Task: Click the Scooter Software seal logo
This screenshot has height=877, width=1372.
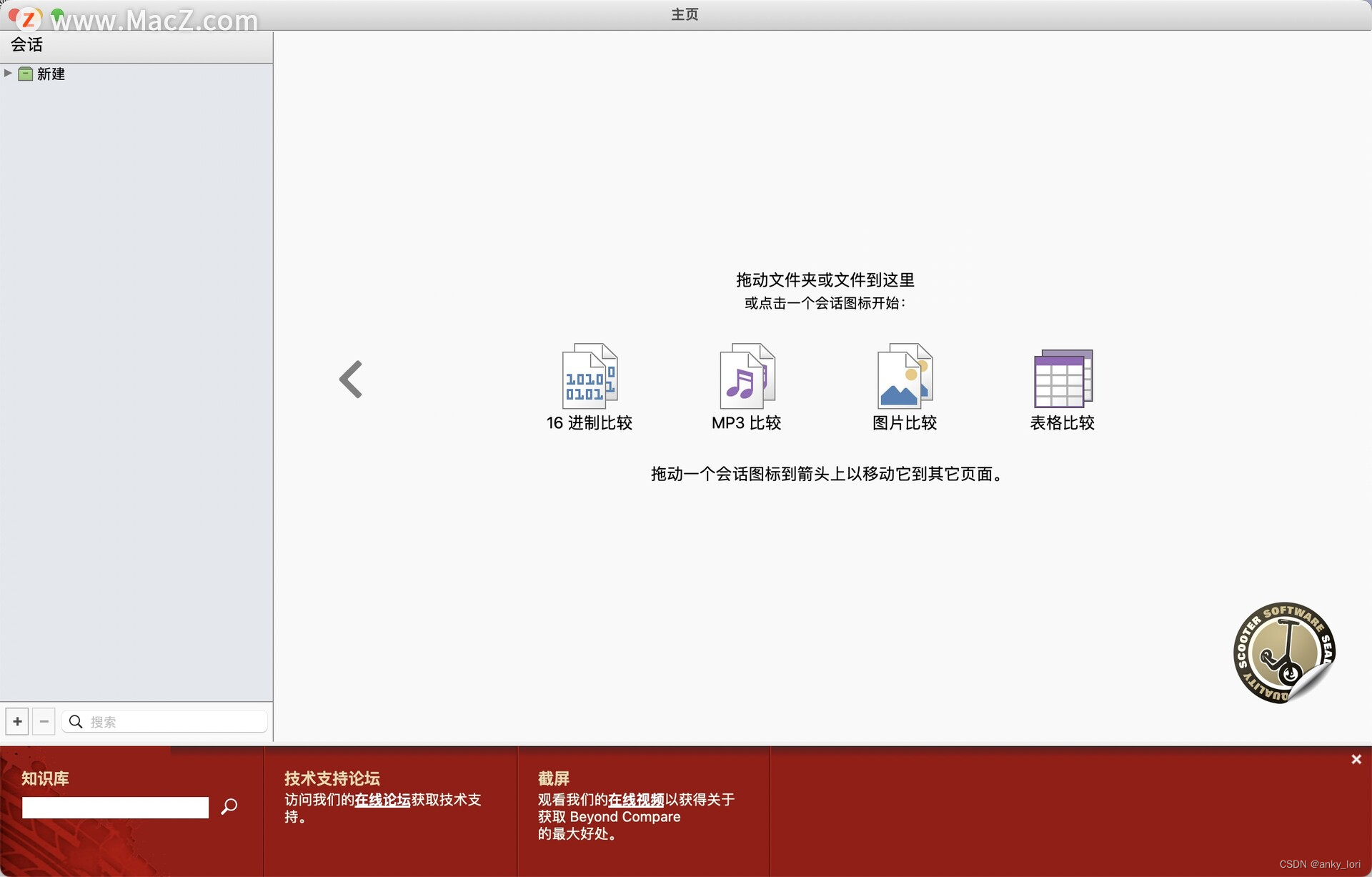Action: point(1284,653)
